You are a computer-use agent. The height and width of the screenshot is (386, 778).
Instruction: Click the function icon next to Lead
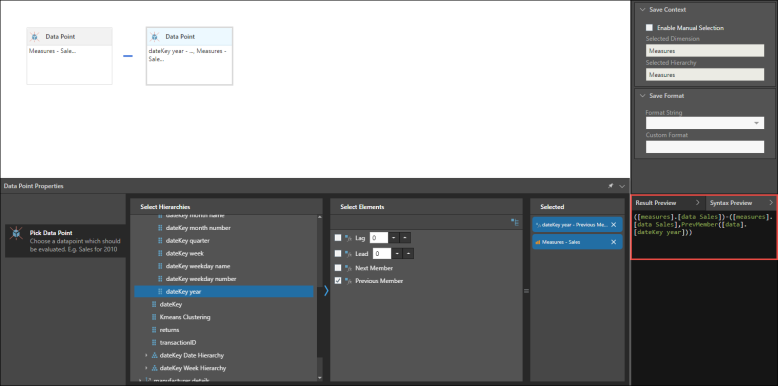point(348,254)
